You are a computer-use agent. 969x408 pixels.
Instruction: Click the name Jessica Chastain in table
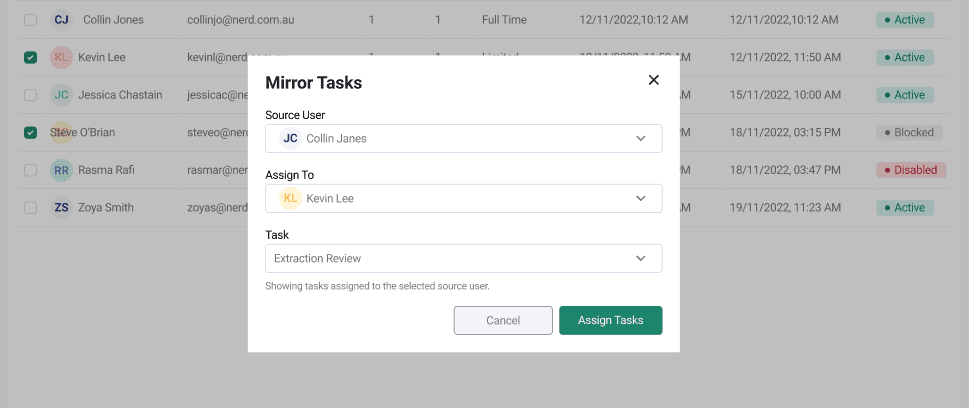point(120,95)
